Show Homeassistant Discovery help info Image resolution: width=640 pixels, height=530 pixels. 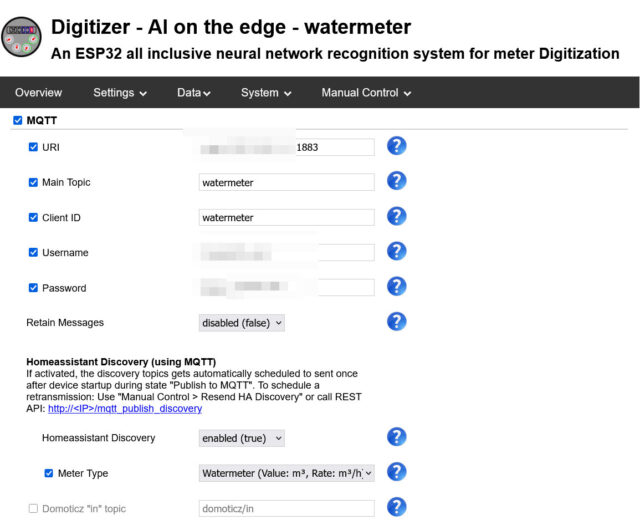point(396,437)
